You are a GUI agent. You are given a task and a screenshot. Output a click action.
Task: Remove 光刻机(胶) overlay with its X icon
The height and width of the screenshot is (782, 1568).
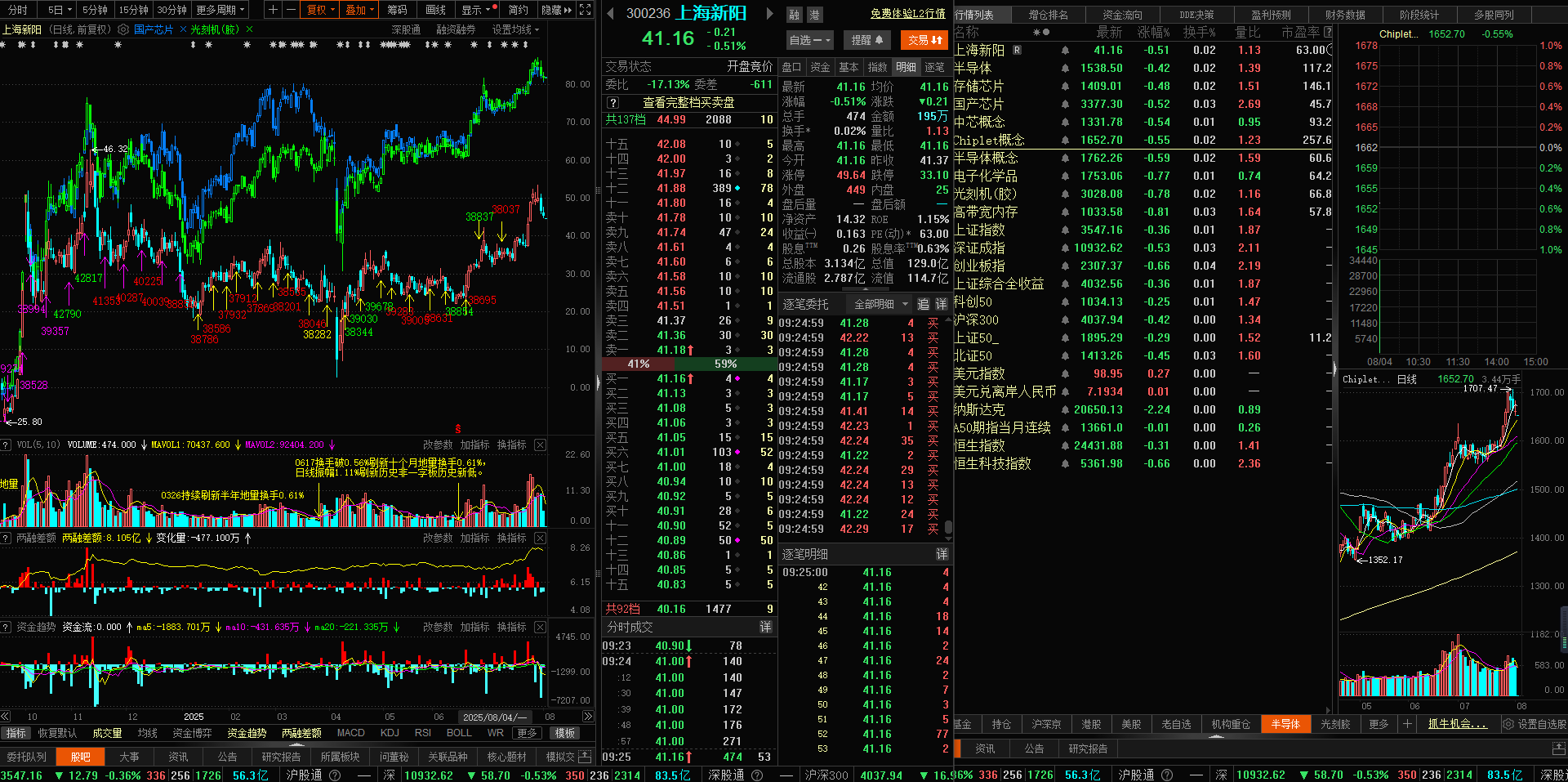tap(249, 29)
